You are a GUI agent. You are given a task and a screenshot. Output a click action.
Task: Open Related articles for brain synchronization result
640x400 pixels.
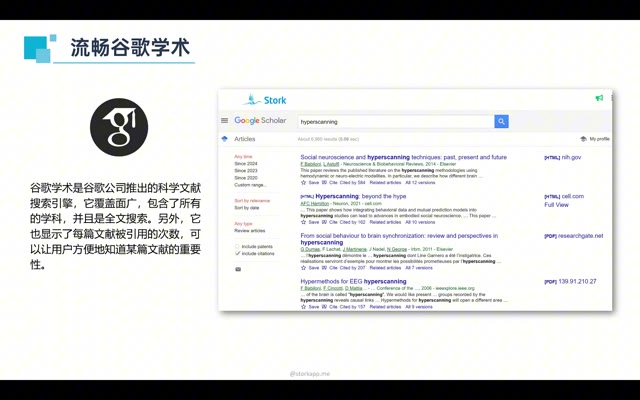coord(385,268)
